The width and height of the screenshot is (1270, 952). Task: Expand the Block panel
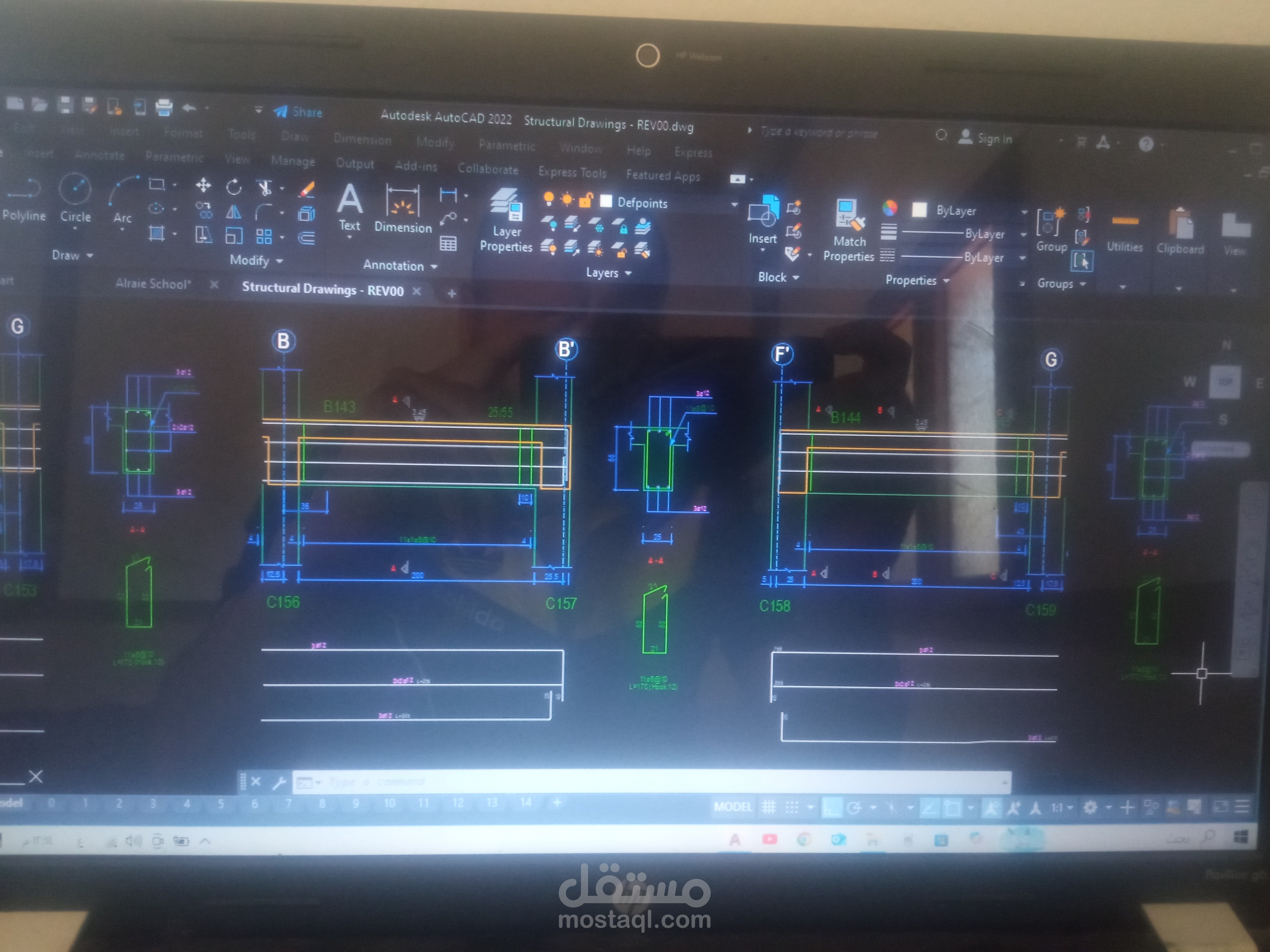(779, 277)
